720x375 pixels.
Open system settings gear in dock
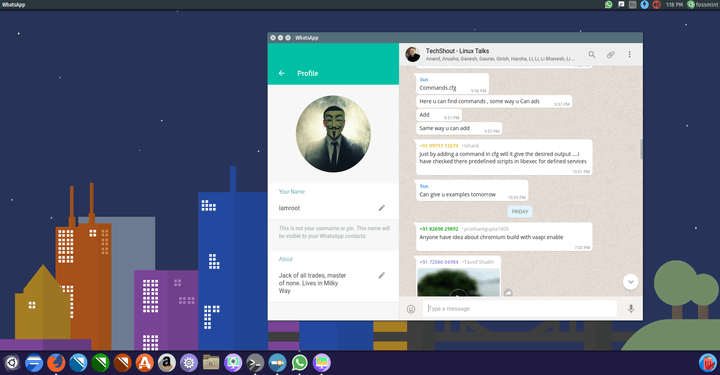point(189,363)
